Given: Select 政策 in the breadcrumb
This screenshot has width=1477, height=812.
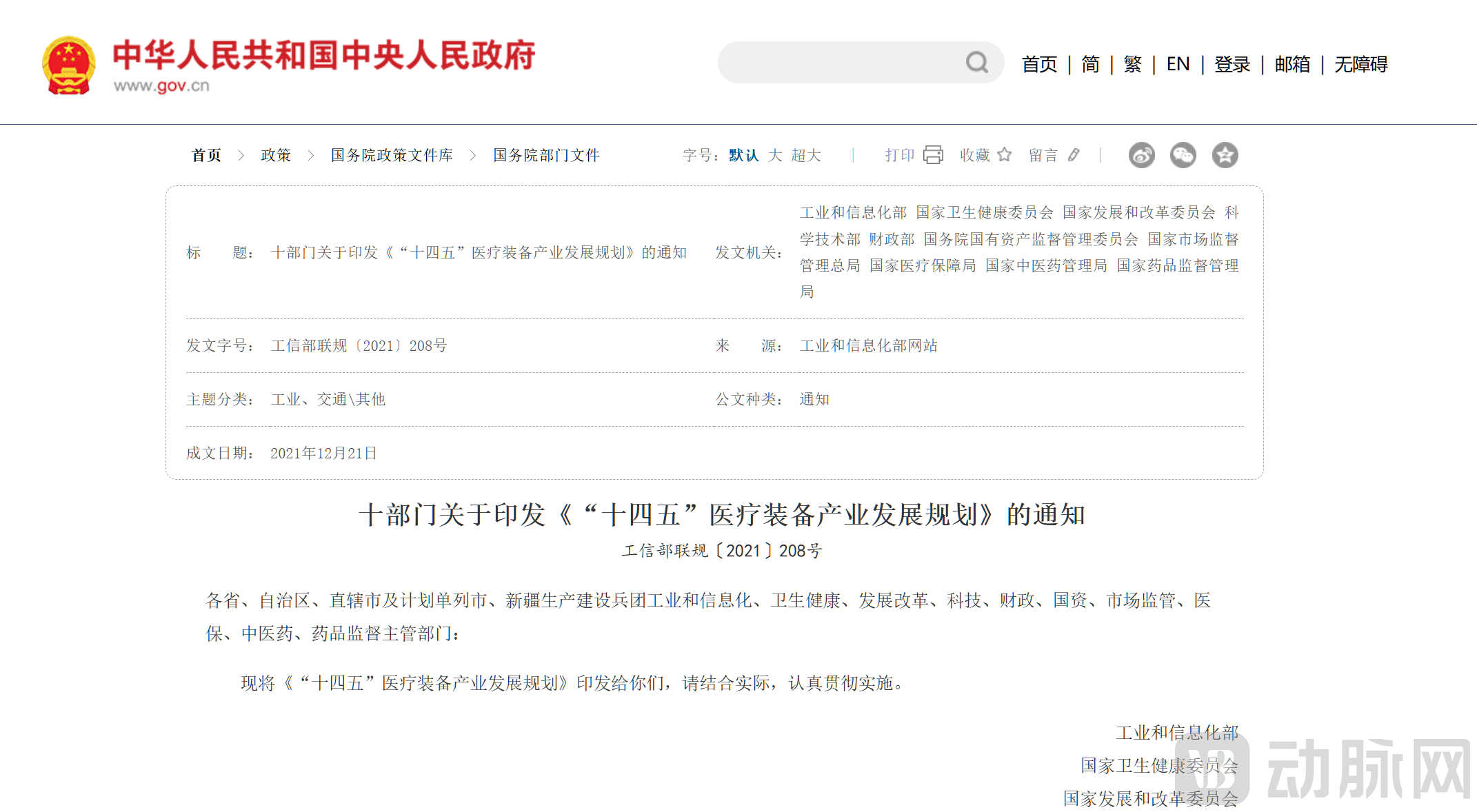Looking at the screenshot, I should (x=276, y=156).
